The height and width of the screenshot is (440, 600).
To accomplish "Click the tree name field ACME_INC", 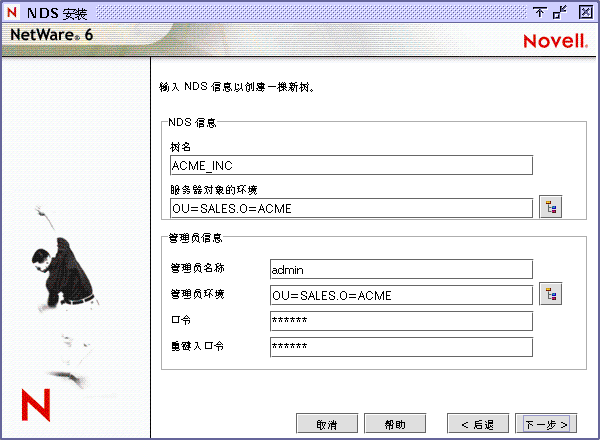I will (x=351, y=165).
